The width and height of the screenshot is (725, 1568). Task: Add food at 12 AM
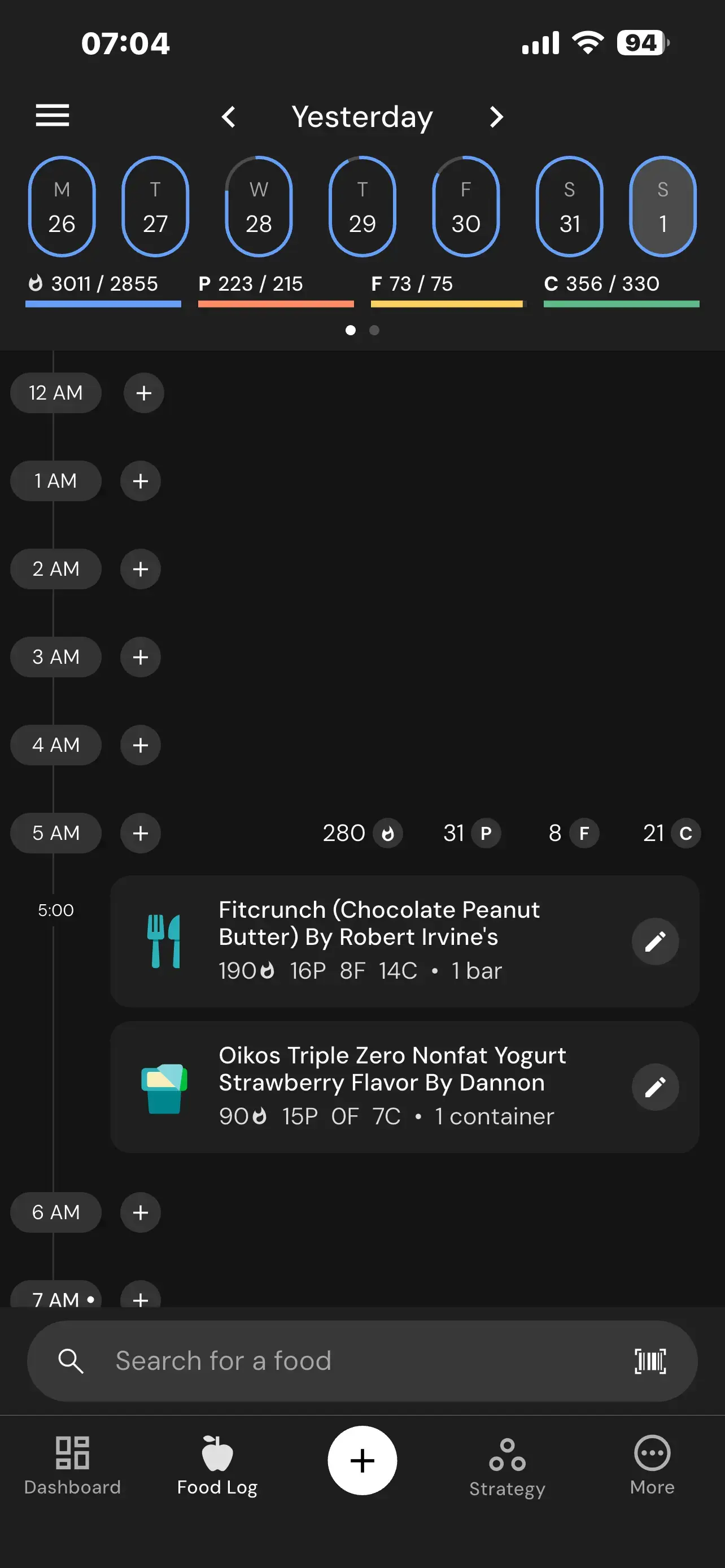click(x=143, y=393)
